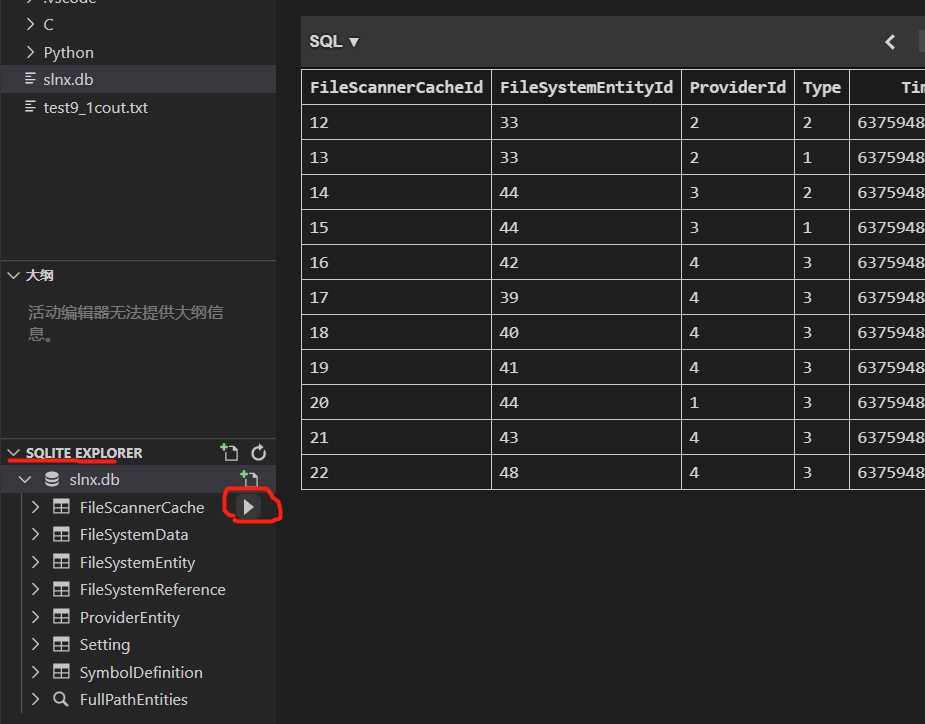Click the table icon beside Setting
925x724 pixels.
click(x=61, y=644)
